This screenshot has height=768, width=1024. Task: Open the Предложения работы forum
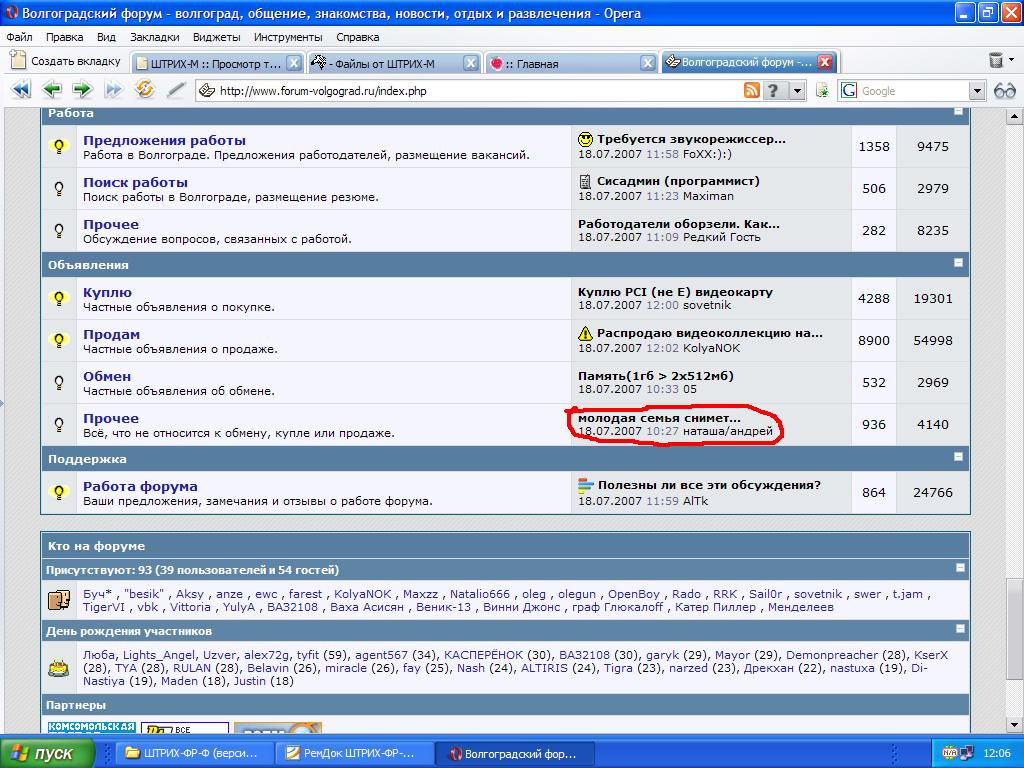[x=164, y=140]
